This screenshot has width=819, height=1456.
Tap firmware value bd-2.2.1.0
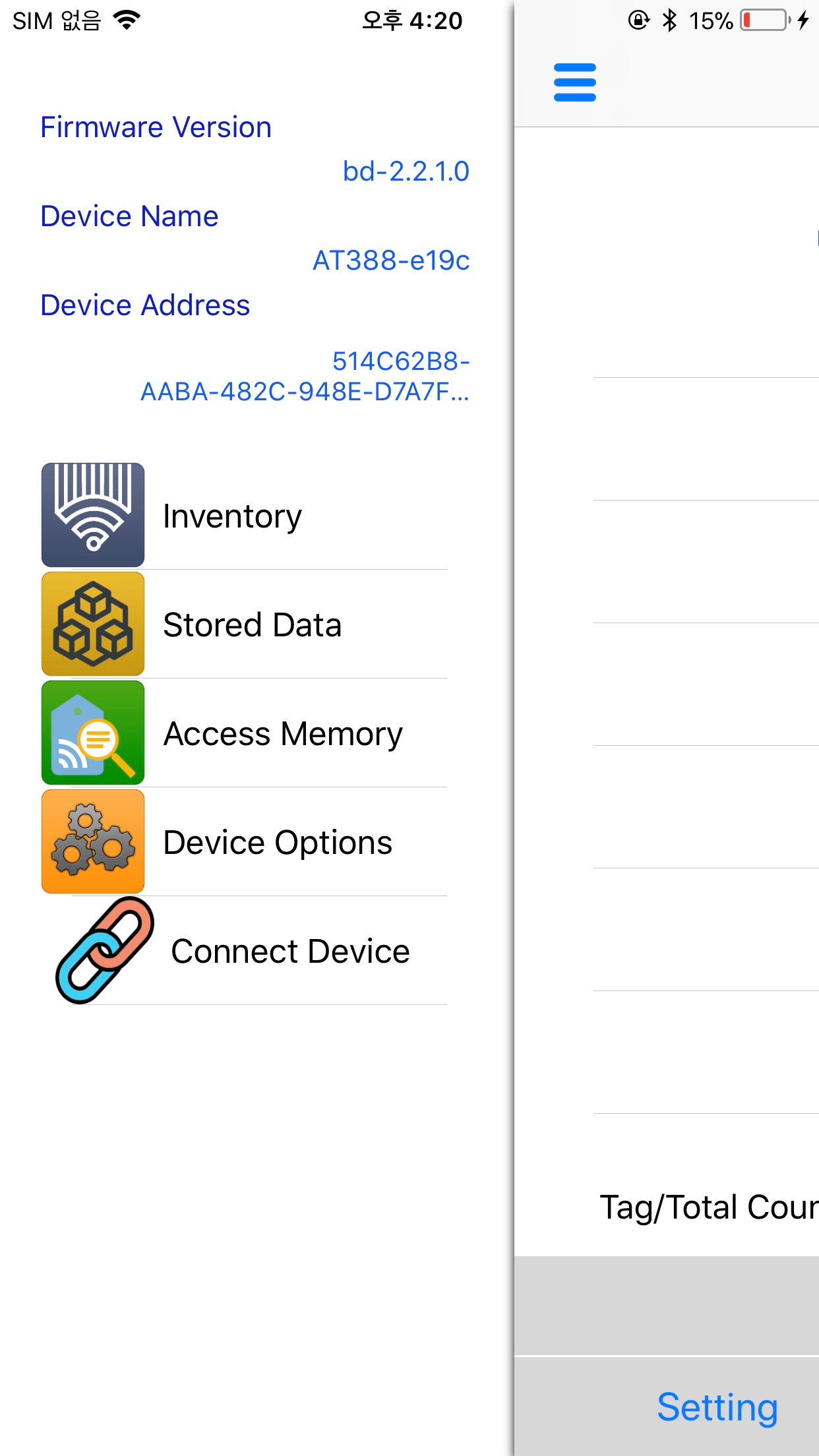(x=406, y=171)
